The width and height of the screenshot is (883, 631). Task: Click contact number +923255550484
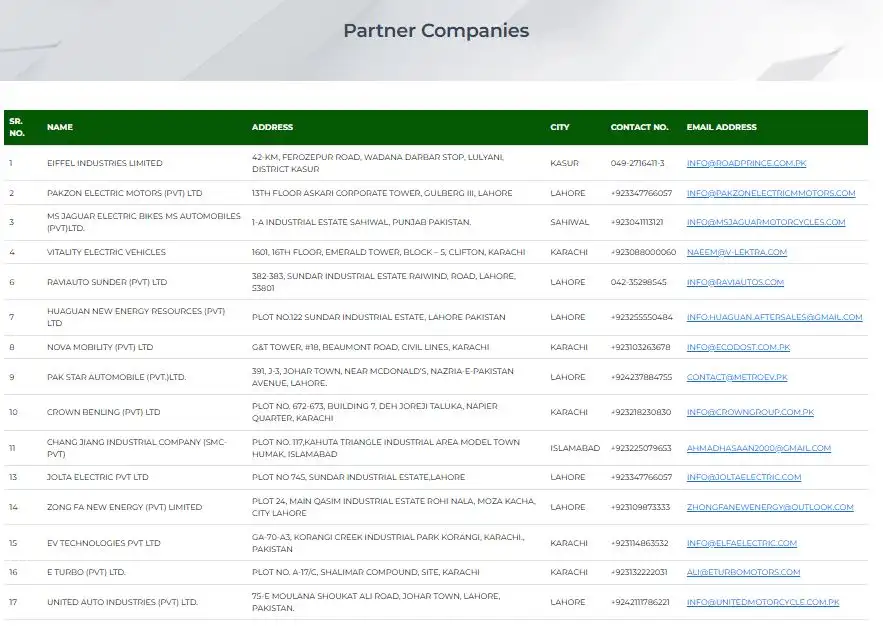[641, 317]
